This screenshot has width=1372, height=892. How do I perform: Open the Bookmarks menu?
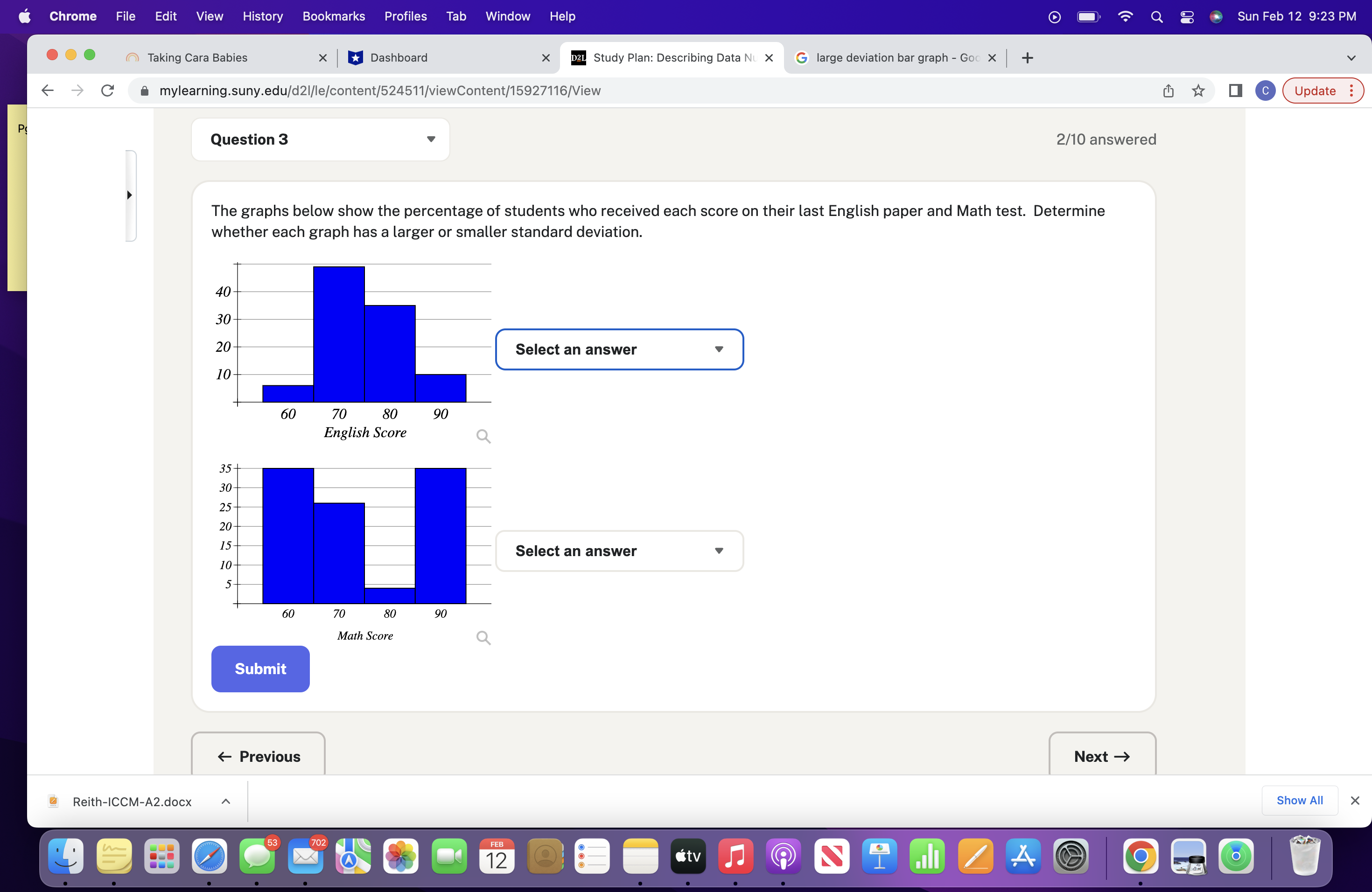tap(333, 16)
